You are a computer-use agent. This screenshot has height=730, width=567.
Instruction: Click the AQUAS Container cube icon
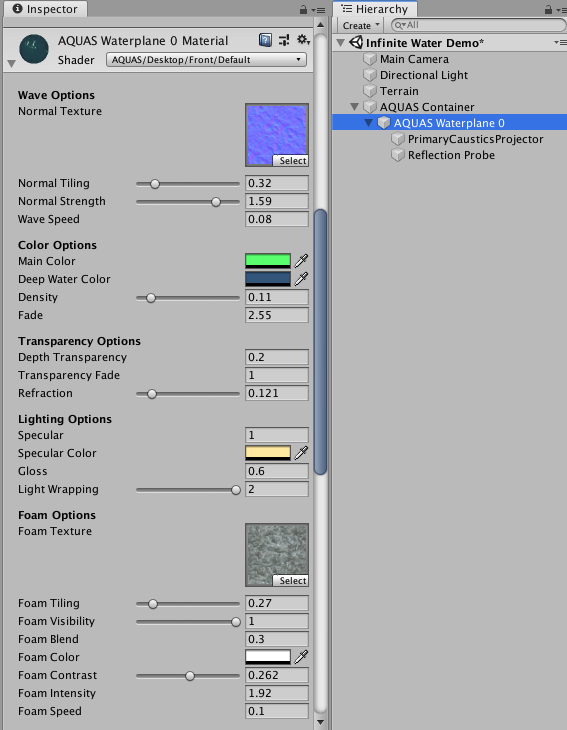(370, 107)
